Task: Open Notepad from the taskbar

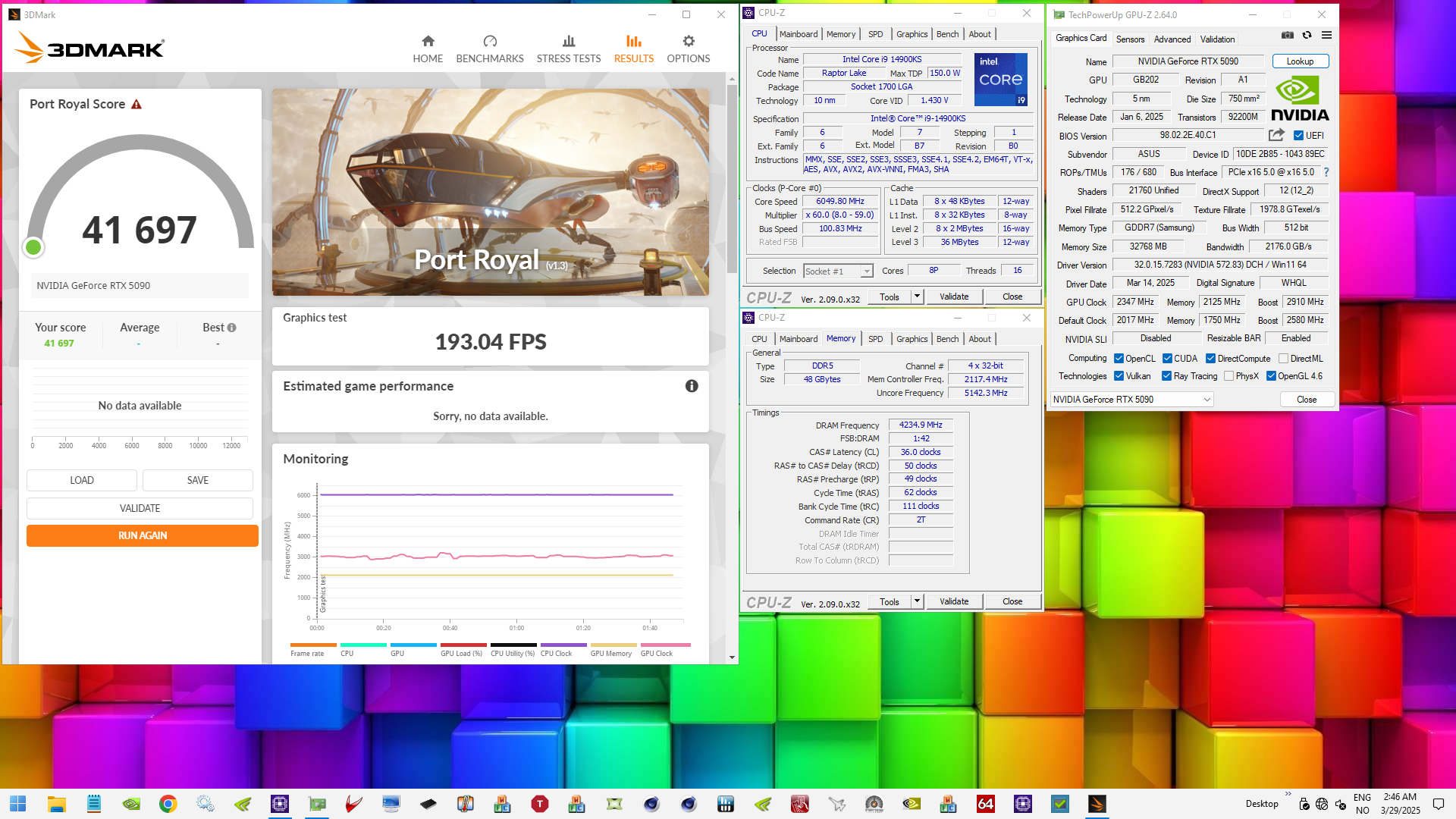Action: pyautogui.click(x=94, y=804)
